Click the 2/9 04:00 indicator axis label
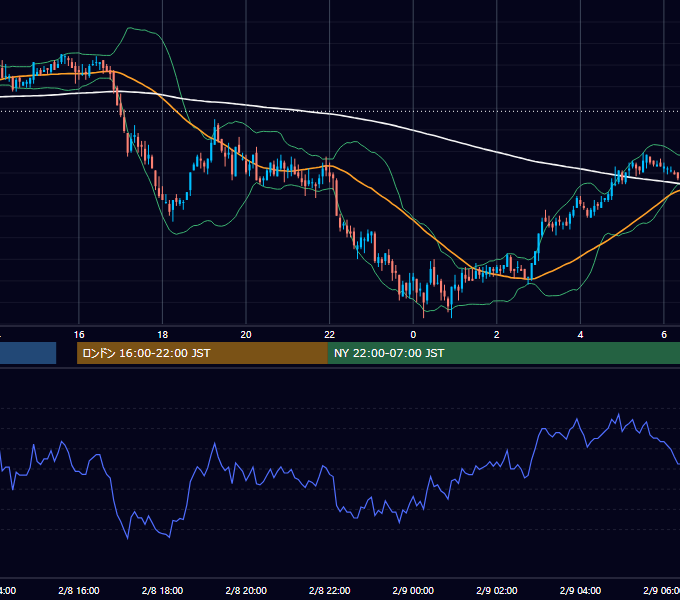Screen dimensions: 680x600 pos(580,590)
